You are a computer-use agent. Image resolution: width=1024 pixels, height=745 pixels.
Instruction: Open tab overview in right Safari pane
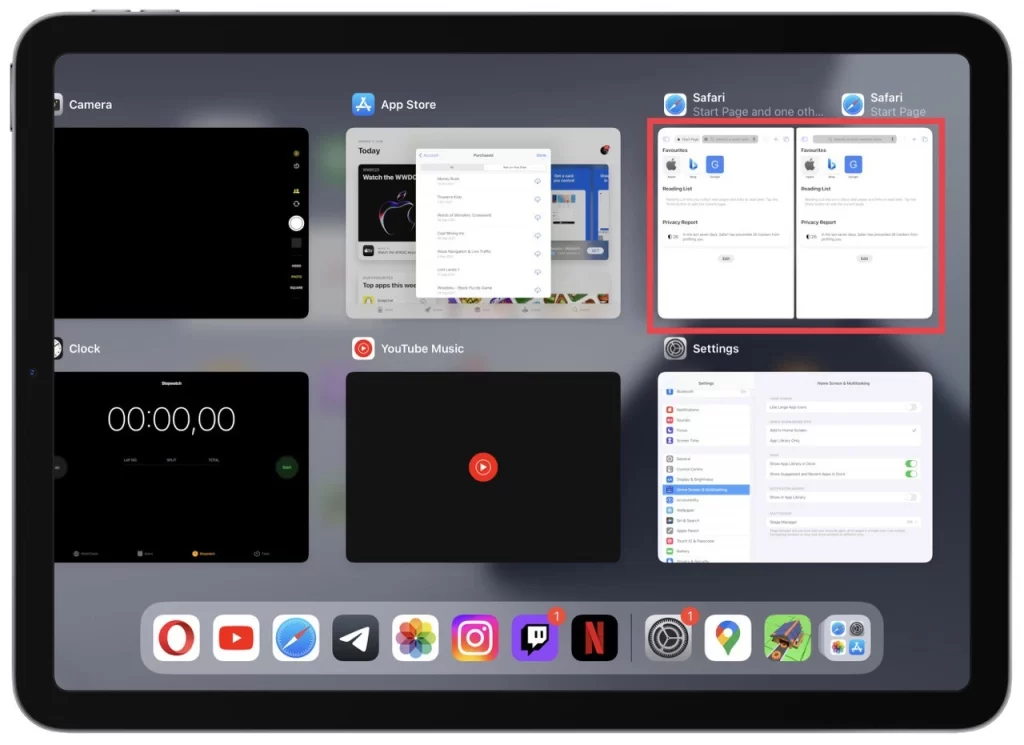coord(925,139)
